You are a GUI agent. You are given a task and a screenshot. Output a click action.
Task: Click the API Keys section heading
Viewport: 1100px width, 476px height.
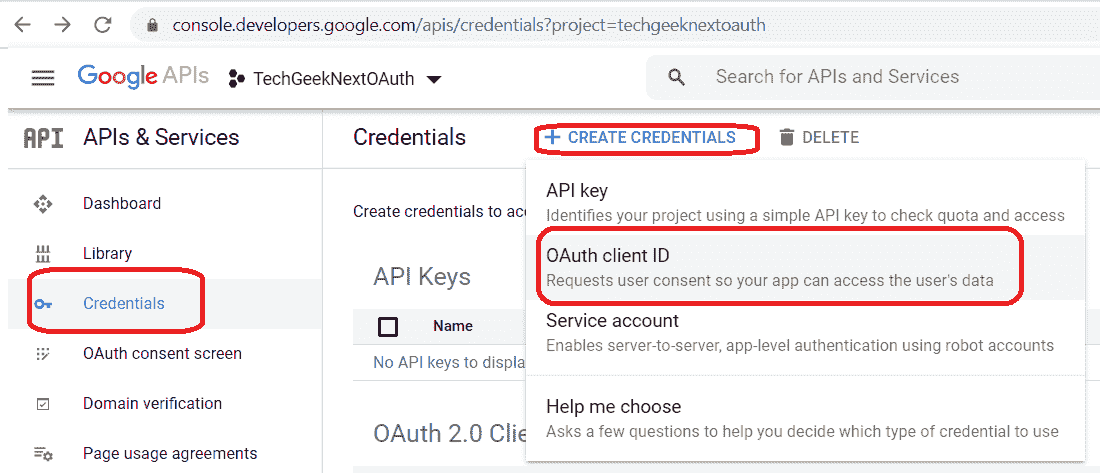tap(422, 278)
